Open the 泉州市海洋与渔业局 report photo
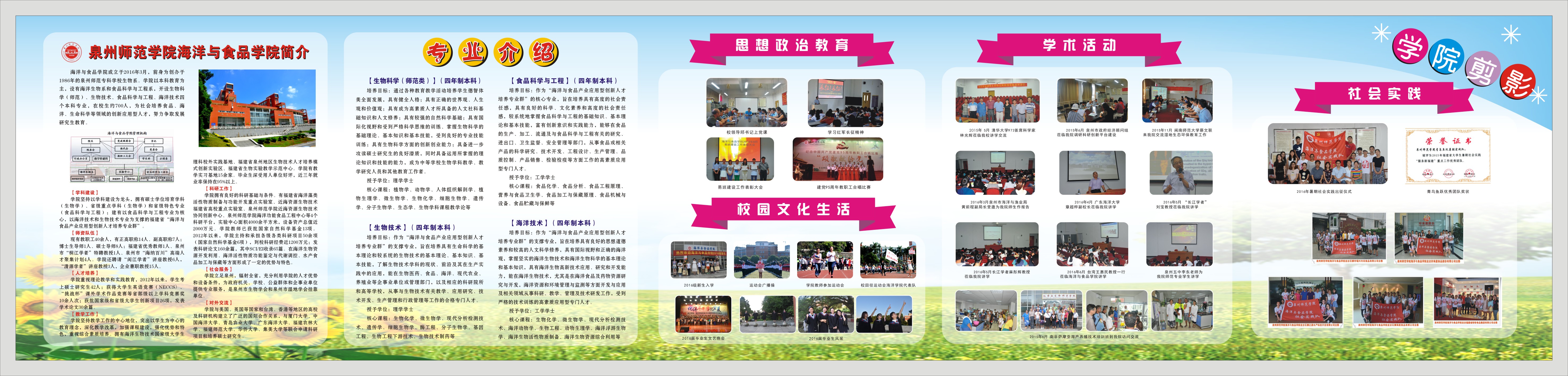 [x=995, y=173]
